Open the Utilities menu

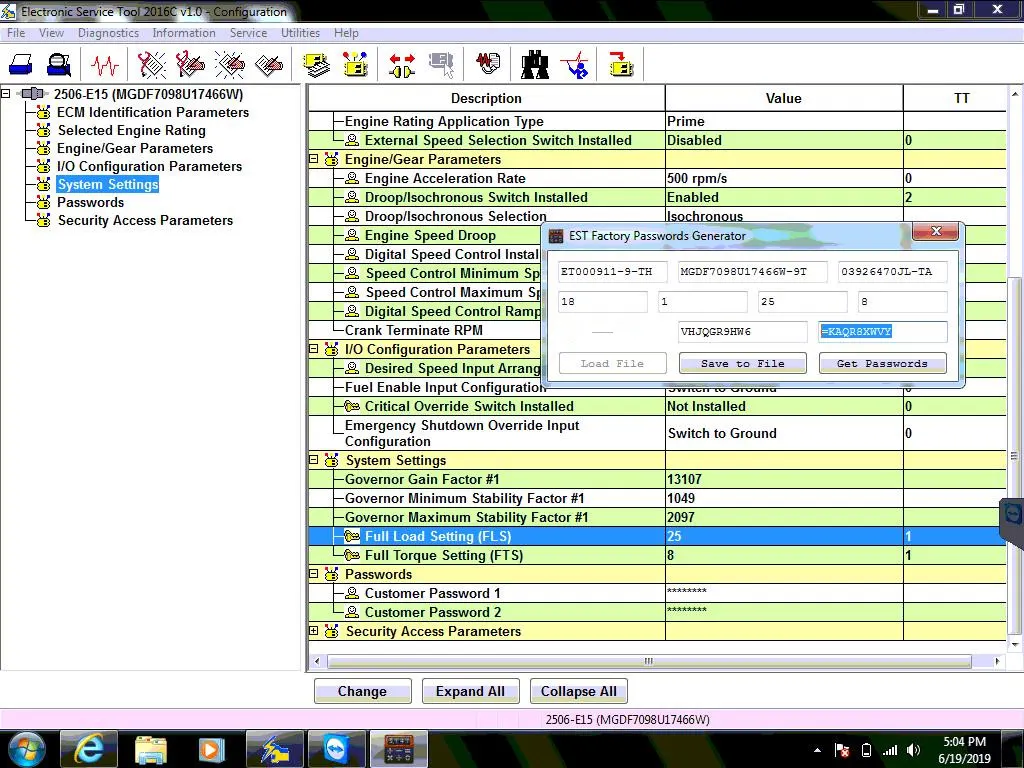(300, 33)
